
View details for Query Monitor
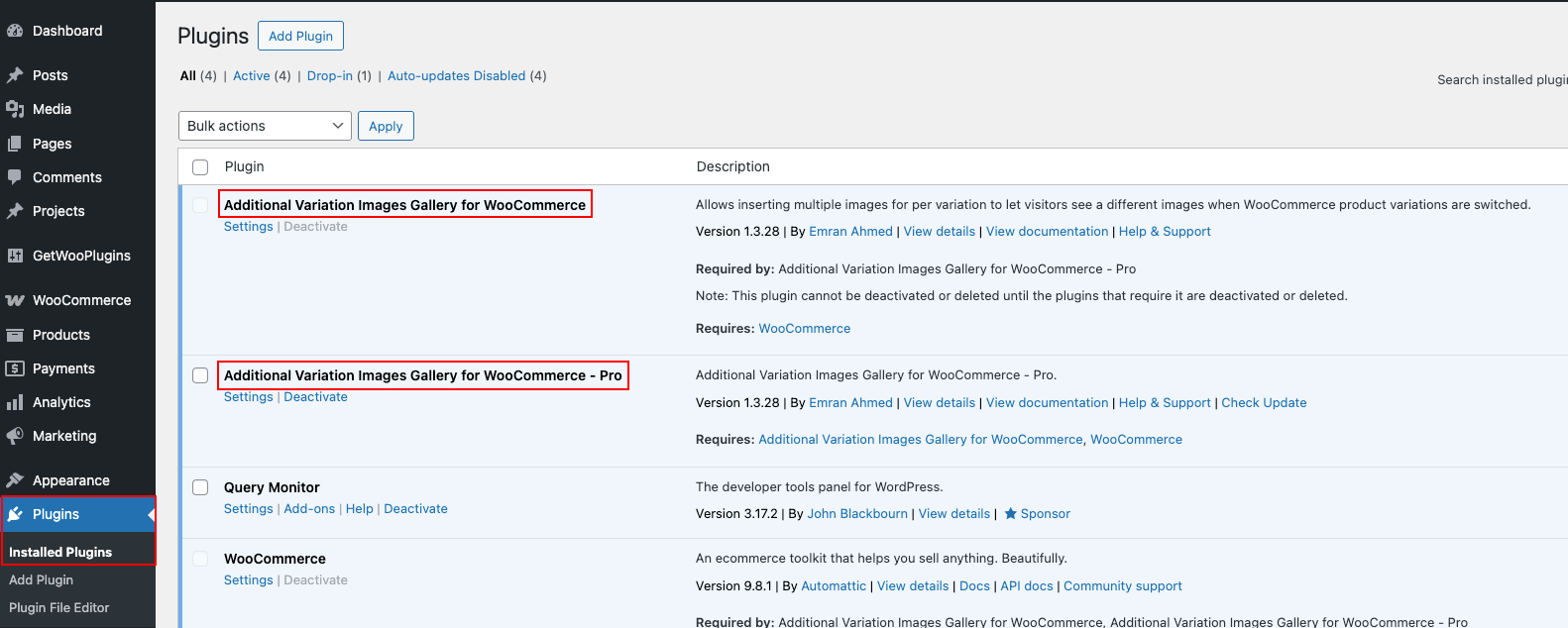click(953, 513)
